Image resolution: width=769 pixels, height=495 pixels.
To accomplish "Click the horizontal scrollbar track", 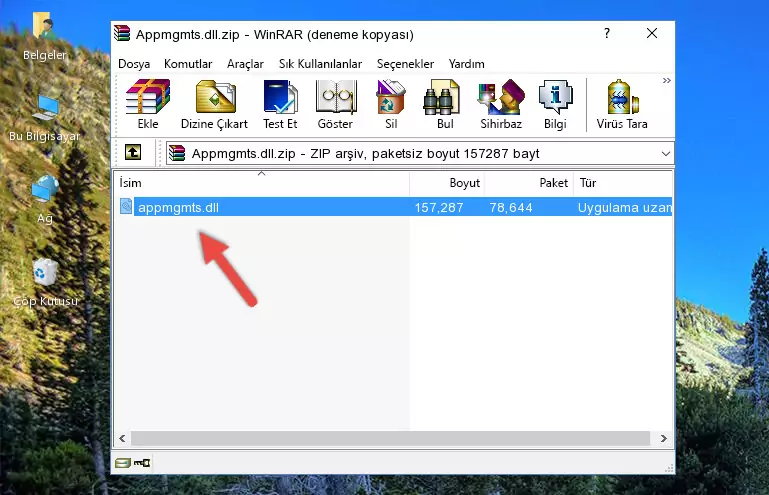I will coord(390,438).
